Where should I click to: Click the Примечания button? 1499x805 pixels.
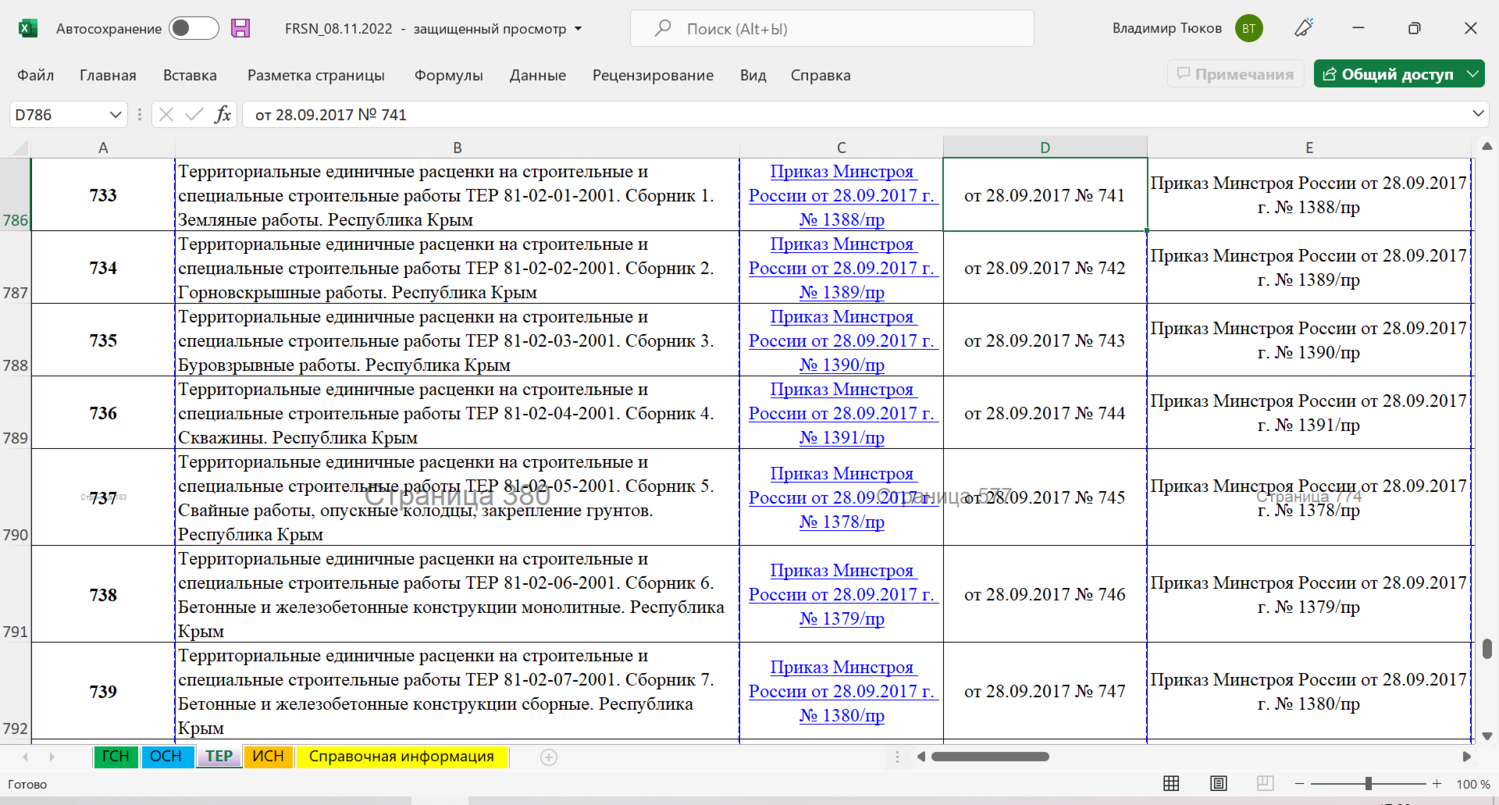tap(1235, 74)
